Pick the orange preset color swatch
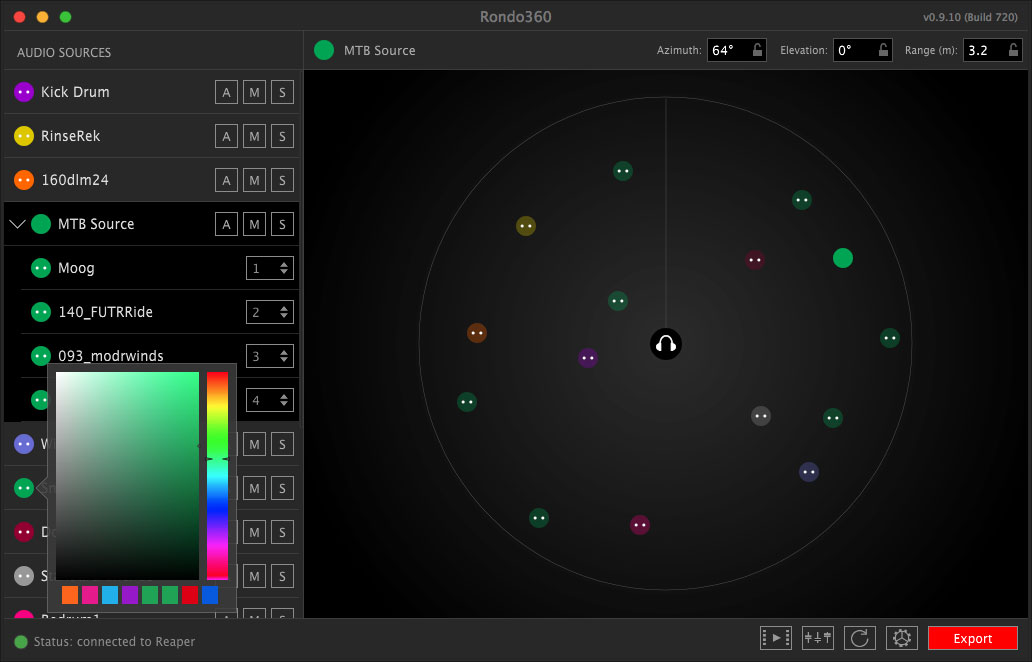This screenshot has width=1032, height=662. 70,595
